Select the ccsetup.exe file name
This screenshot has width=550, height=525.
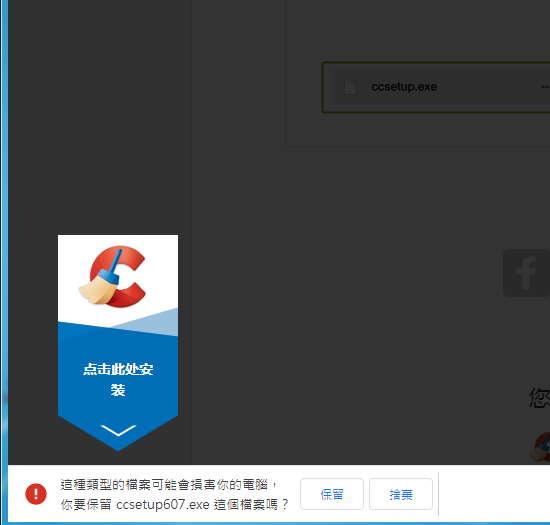click(404, 87)
